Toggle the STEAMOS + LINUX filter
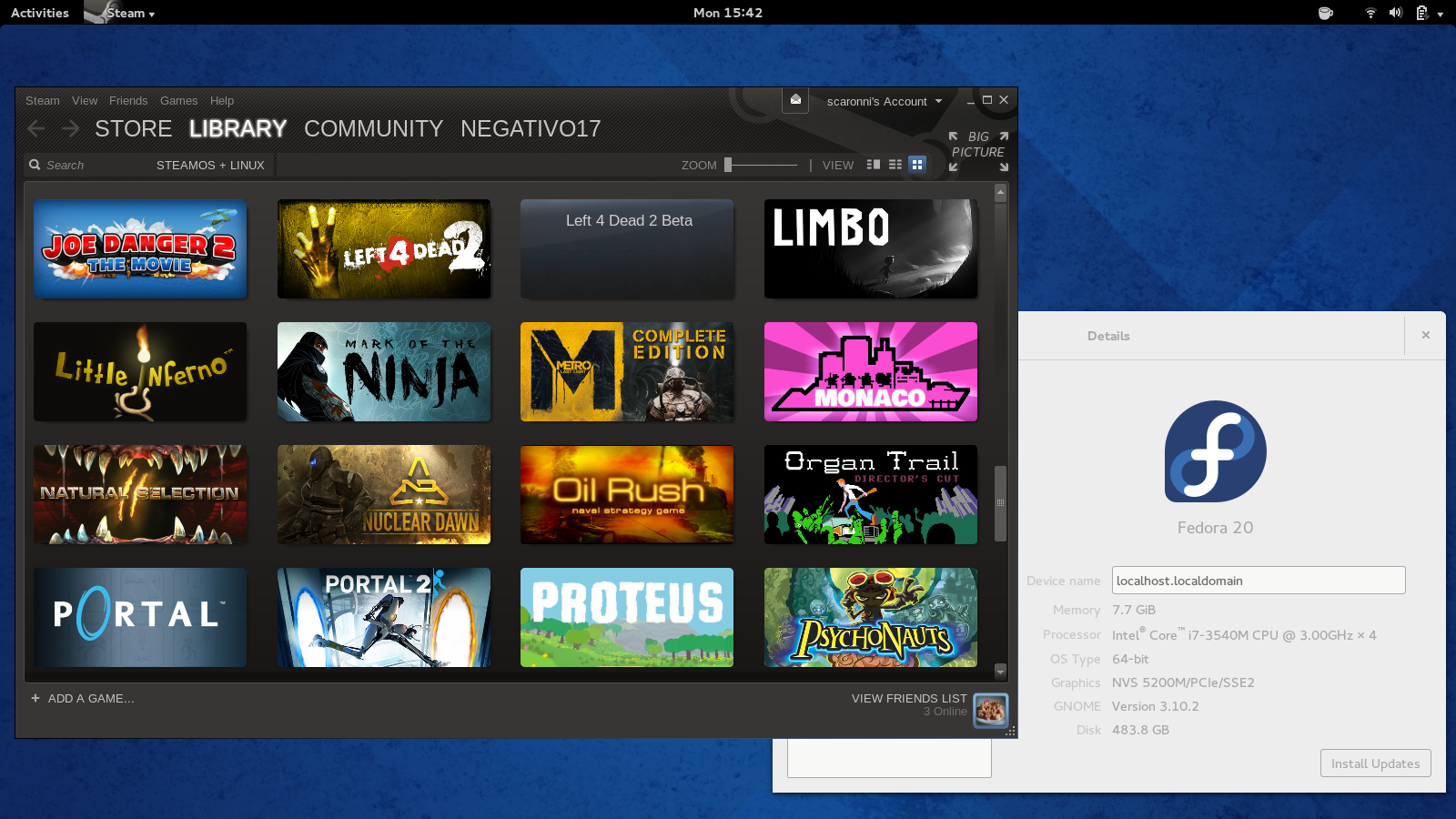 (209, 165)
